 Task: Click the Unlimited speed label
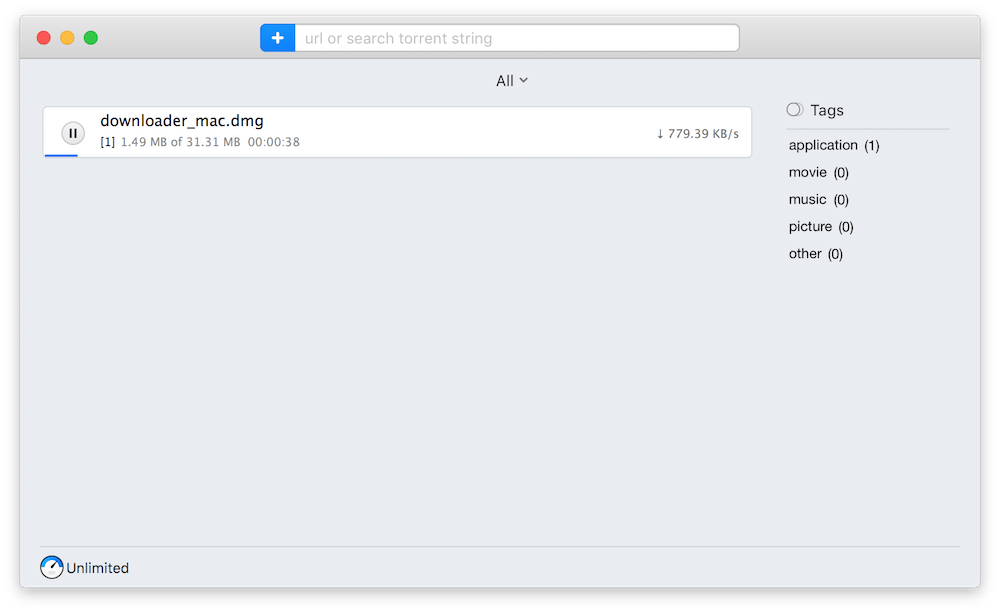pyautogui.click(x=98, y=568)
